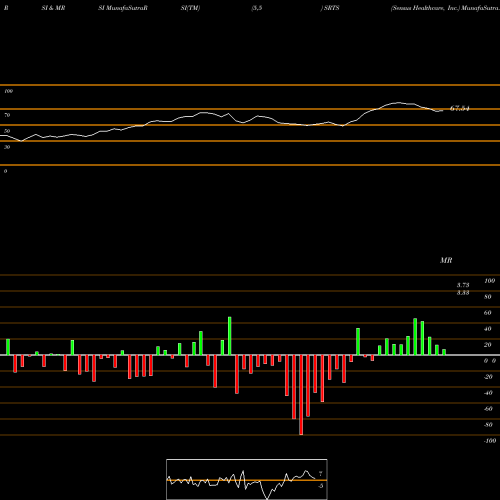This screenshot has height=500, width=500.
Task: Click the MR scale label 80
Action: click(x=488, y=297)
